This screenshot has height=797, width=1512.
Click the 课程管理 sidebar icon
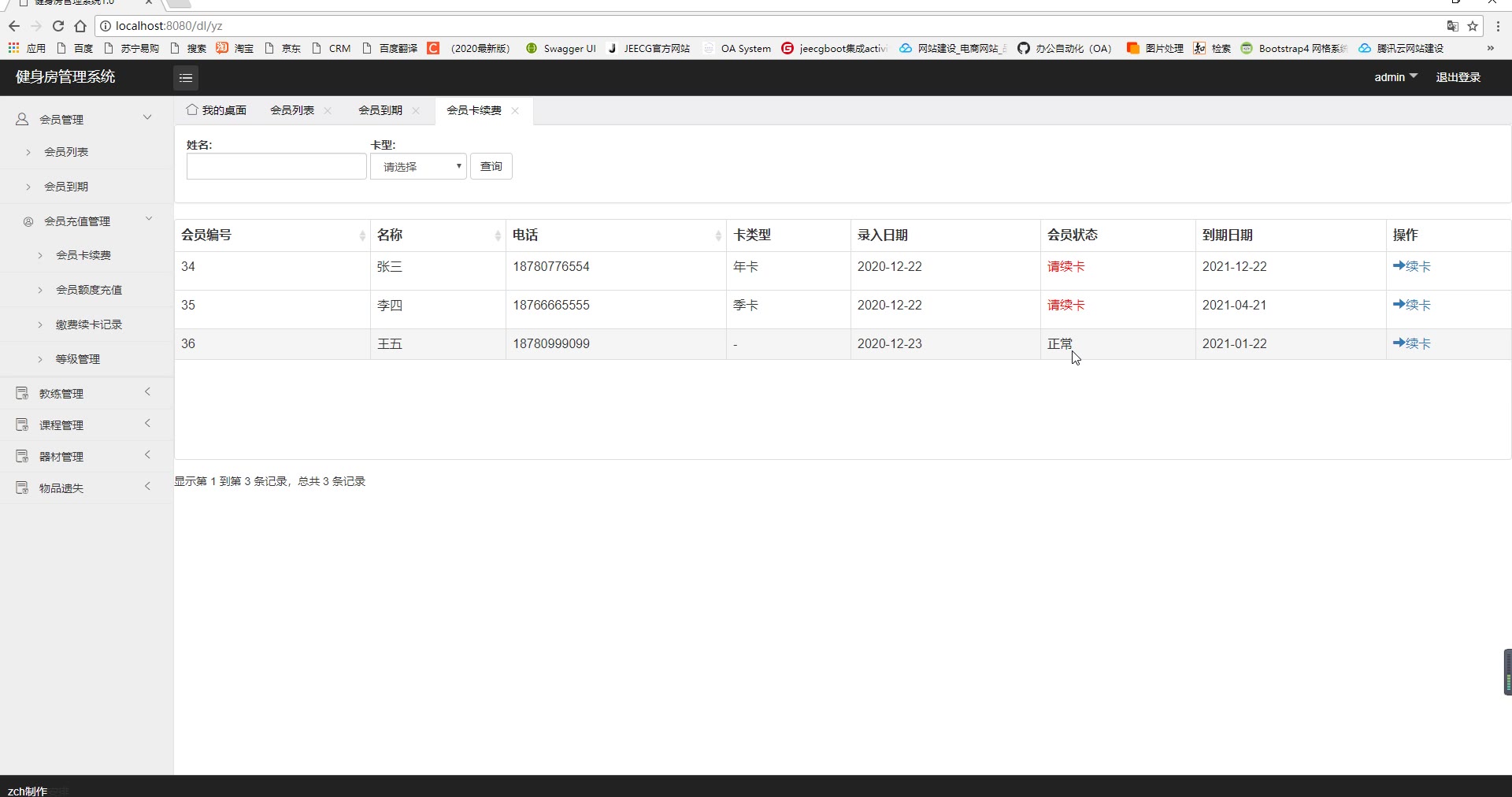[x=22, y=424]
